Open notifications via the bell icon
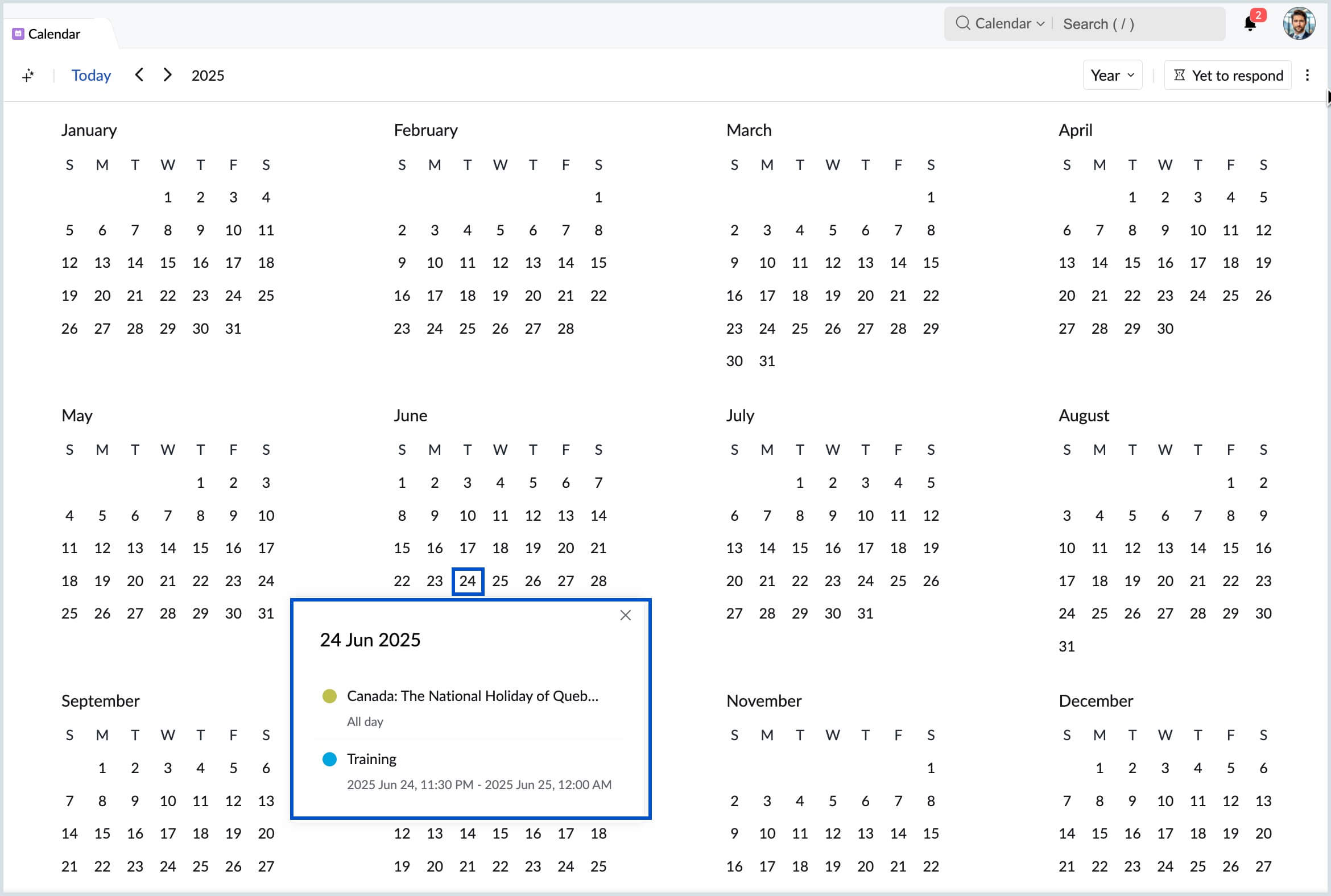The image size is (1331, 896). coord(1250,24)
